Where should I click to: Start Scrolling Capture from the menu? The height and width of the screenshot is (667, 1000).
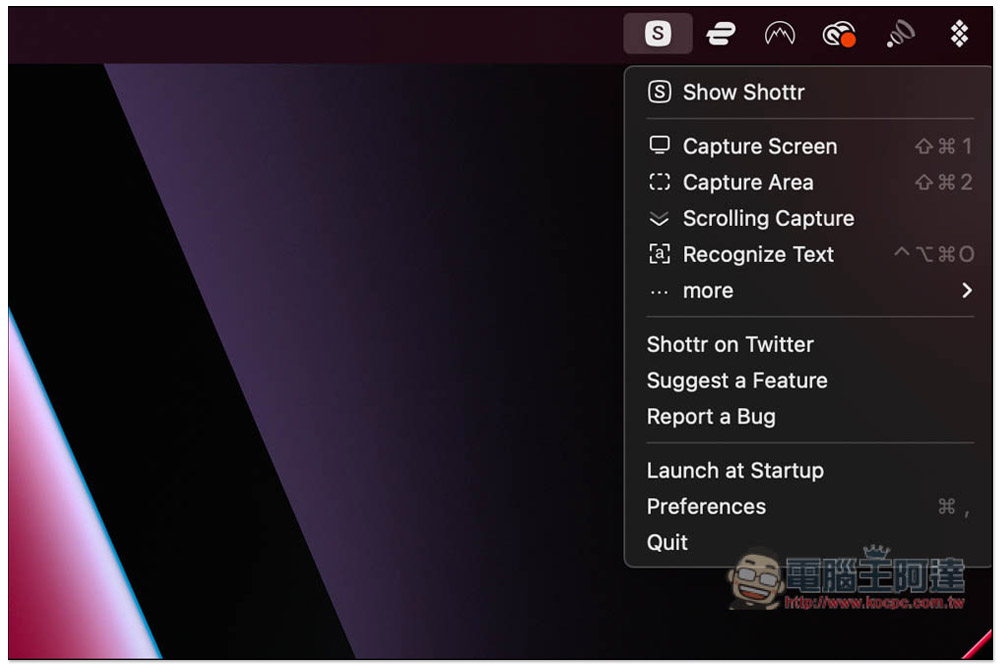(809, 218)
